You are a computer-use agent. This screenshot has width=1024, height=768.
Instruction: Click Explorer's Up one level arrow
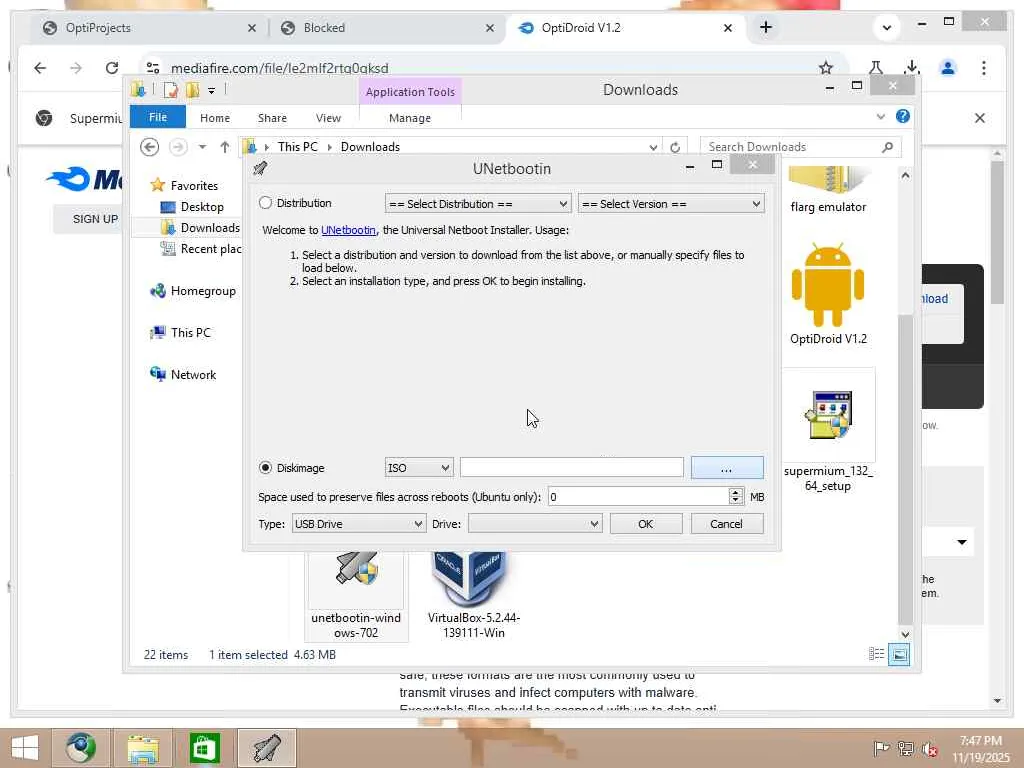[x=225, y=147]
